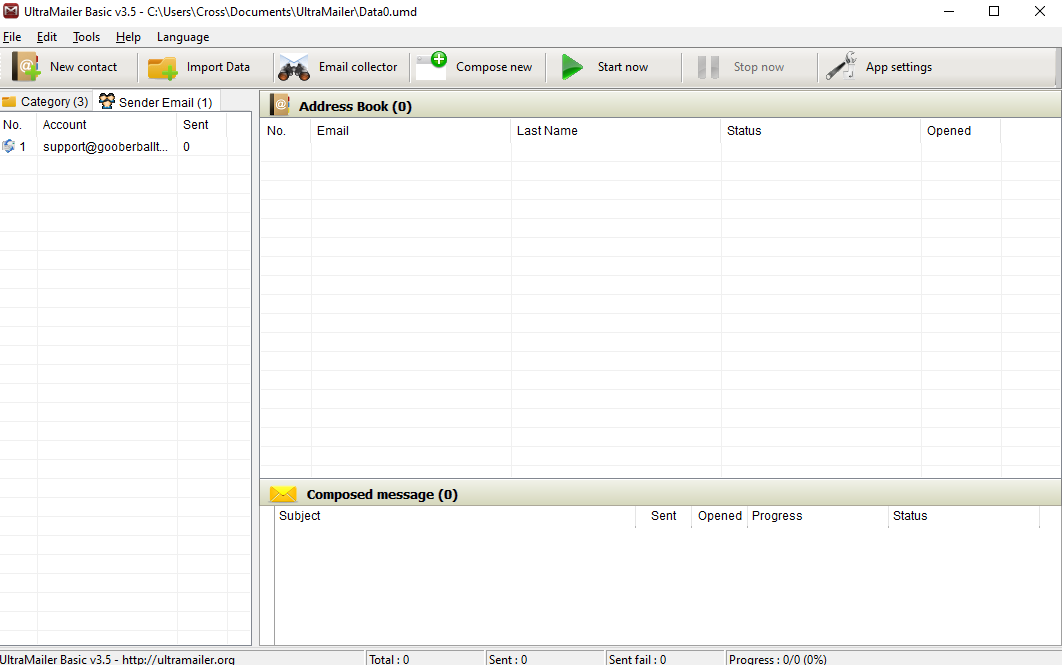Sort Address Book by Opened column
The image size is (1062, 665).
coord(960,131)
